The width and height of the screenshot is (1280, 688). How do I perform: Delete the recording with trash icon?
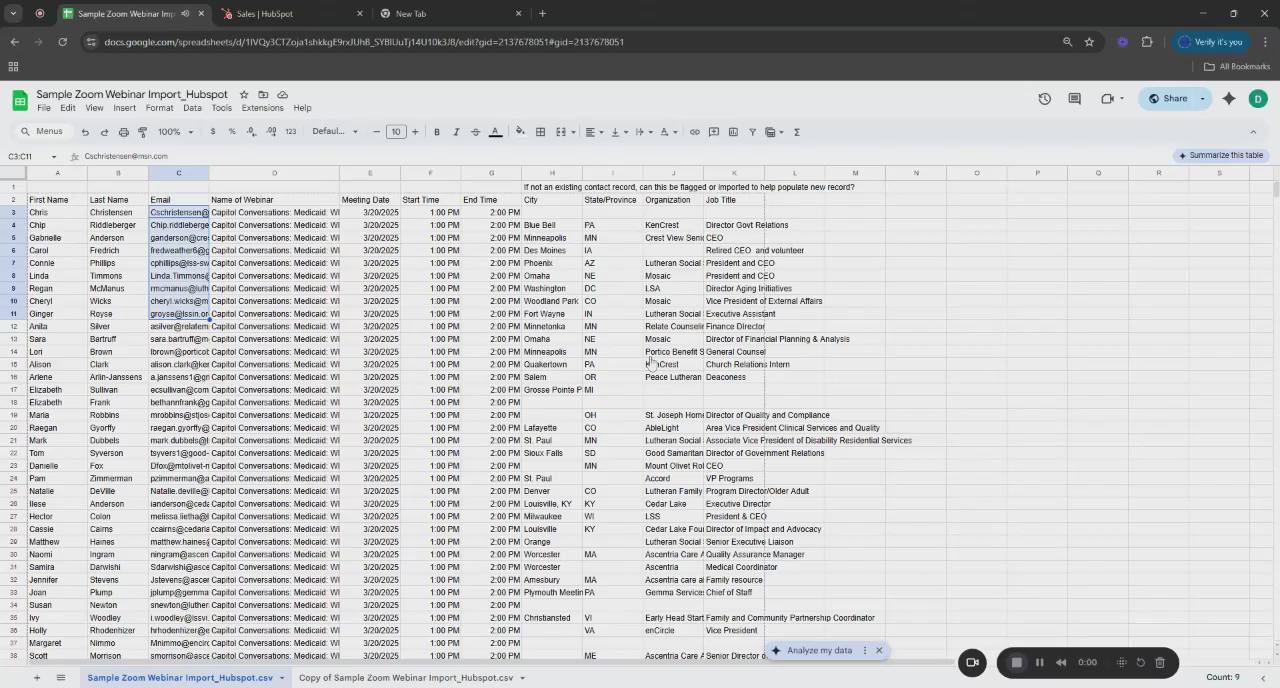(1160, 662)
